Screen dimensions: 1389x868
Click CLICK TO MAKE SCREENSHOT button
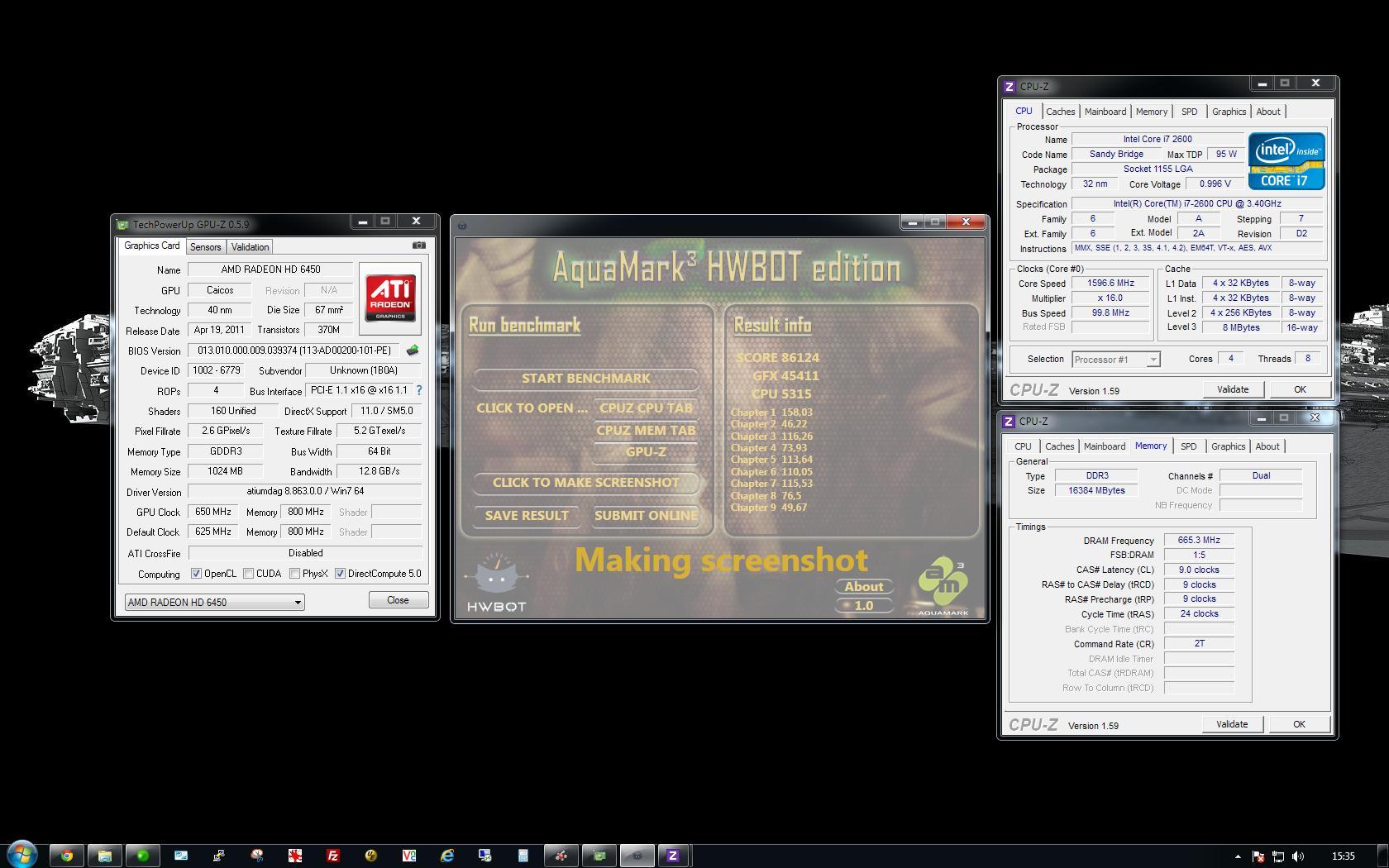[x=585, y=482]
